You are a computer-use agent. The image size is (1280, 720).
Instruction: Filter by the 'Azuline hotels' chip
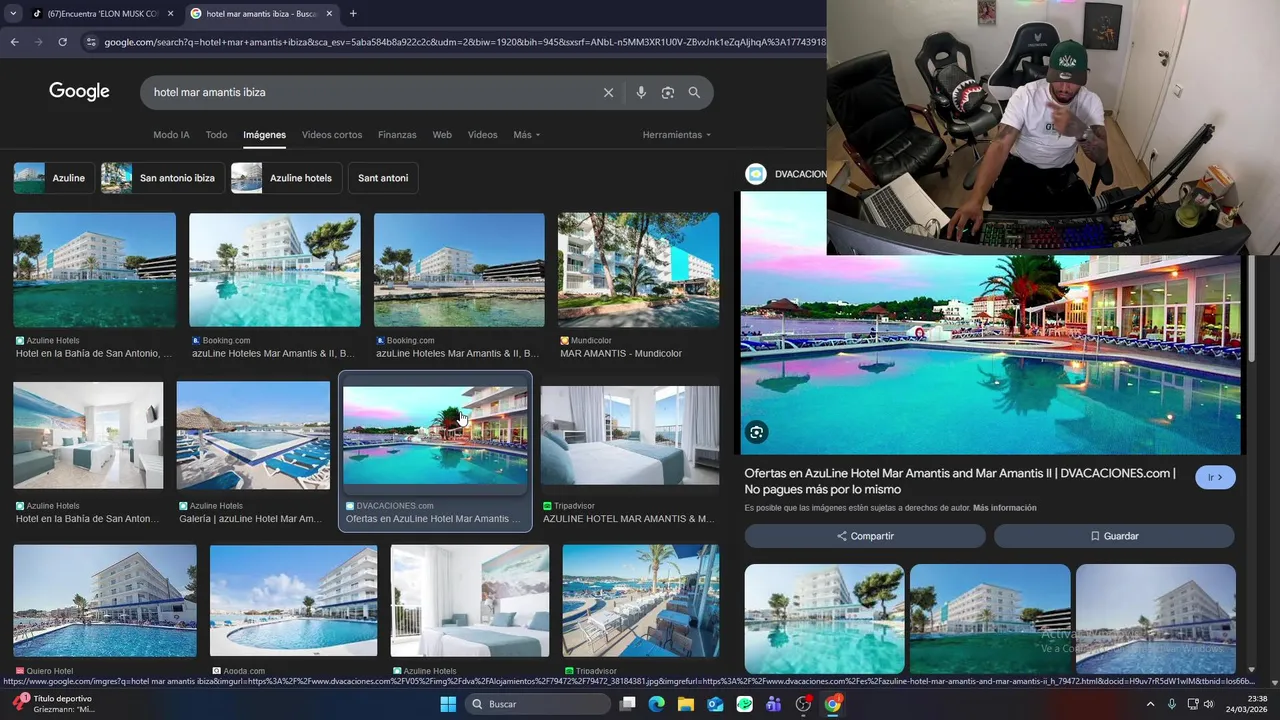[286, 178]
